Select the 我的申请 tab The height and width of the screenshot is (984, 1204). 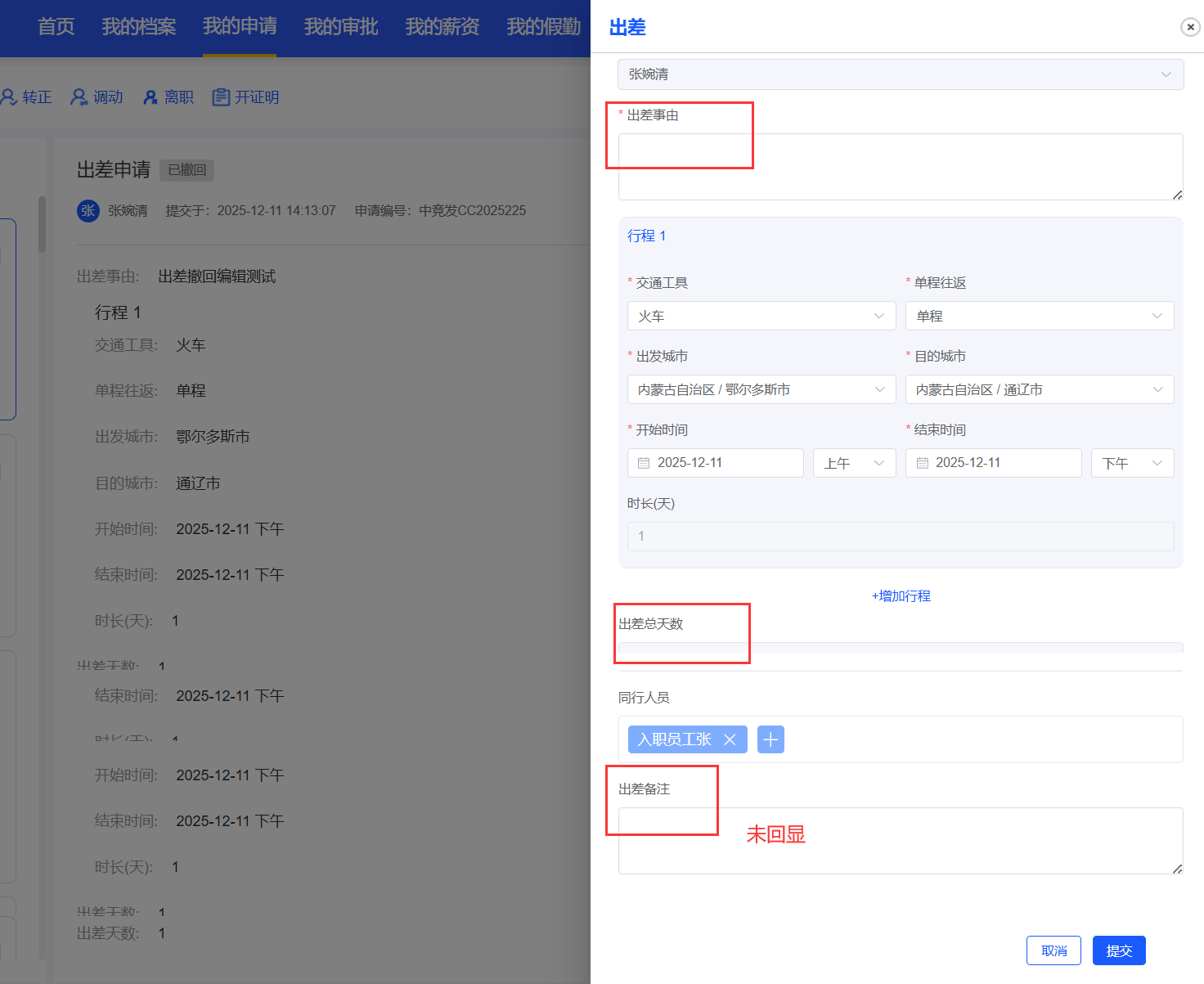pyautogui.click(x=240, y=27)
